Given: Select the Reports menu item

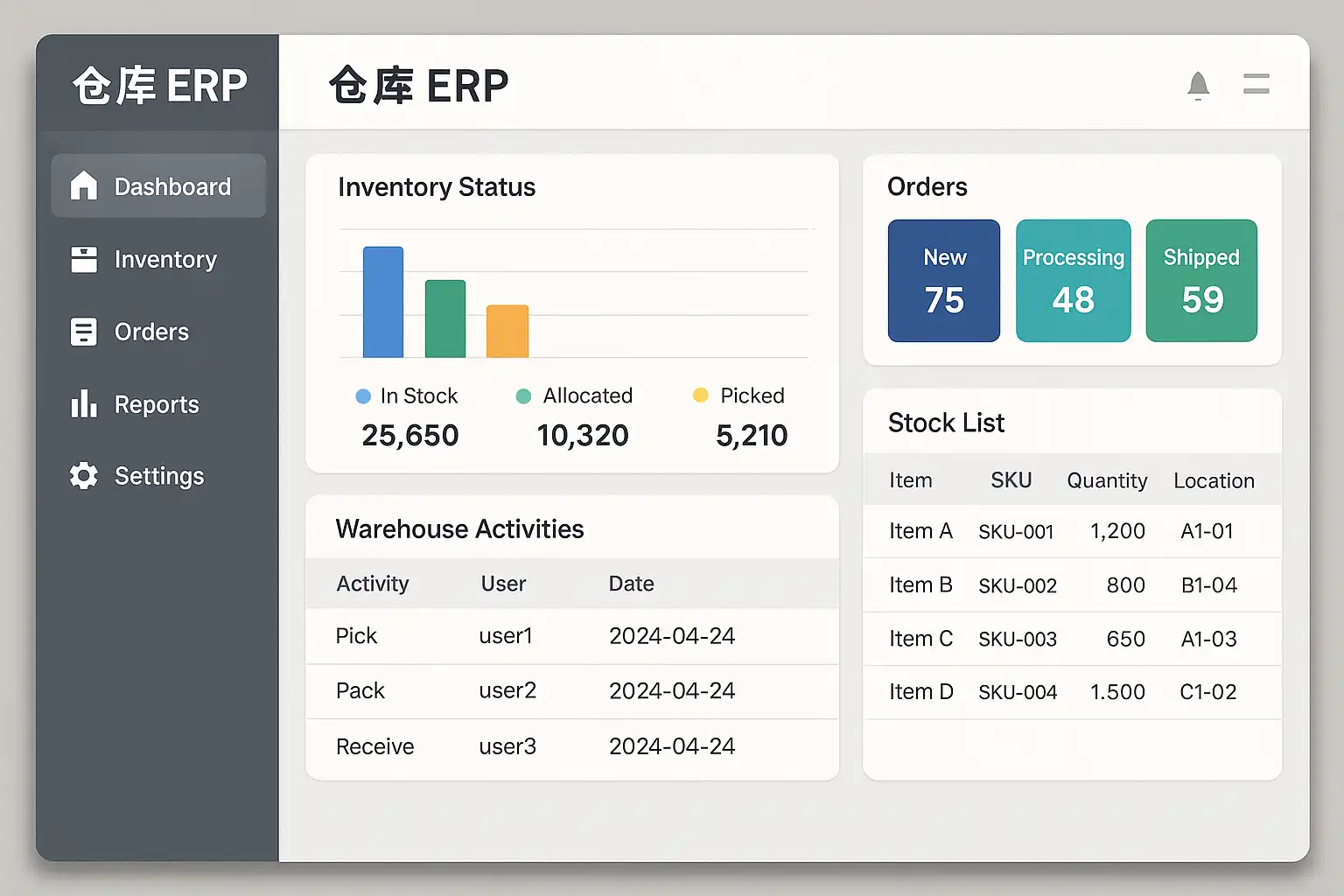Looking at the screenshot, I should (157, 404).
